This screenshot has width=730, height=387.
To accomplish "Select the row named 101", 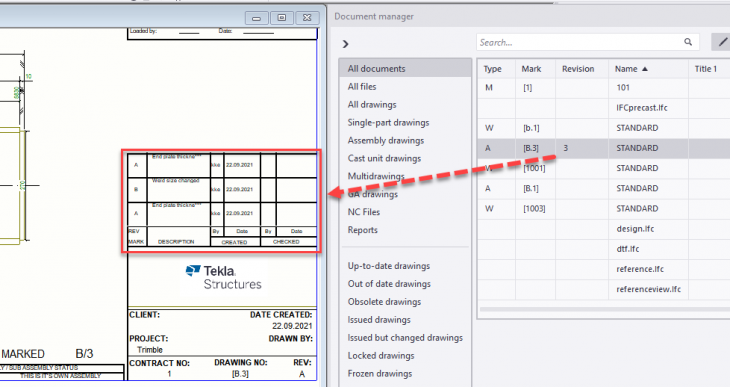I will click(x=604, y=88).
